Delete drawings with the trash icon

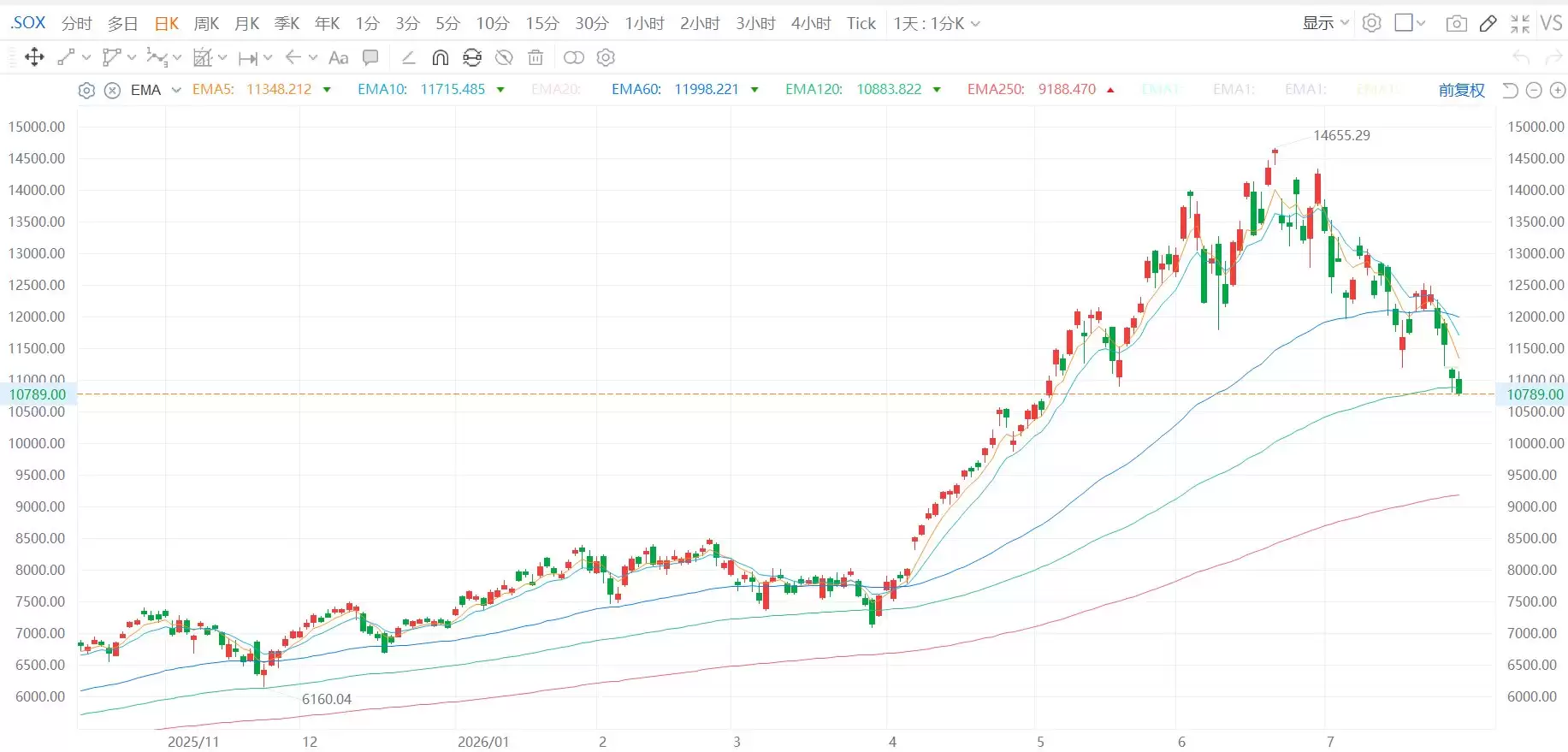(535, 57)
